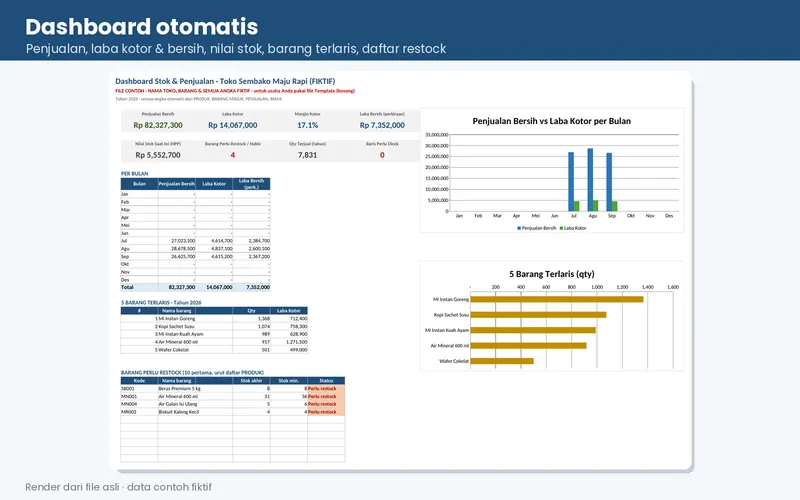Click the Rp 14,067,000 Laba Kotor KPI value
800x500 pixels.
[233, 125]
